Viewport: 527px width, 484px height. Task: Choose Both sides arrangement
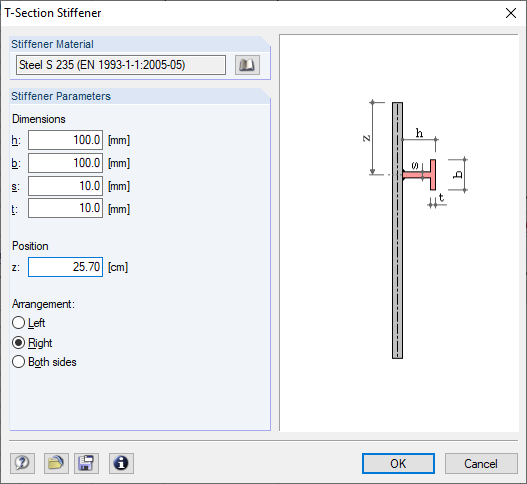44,362
